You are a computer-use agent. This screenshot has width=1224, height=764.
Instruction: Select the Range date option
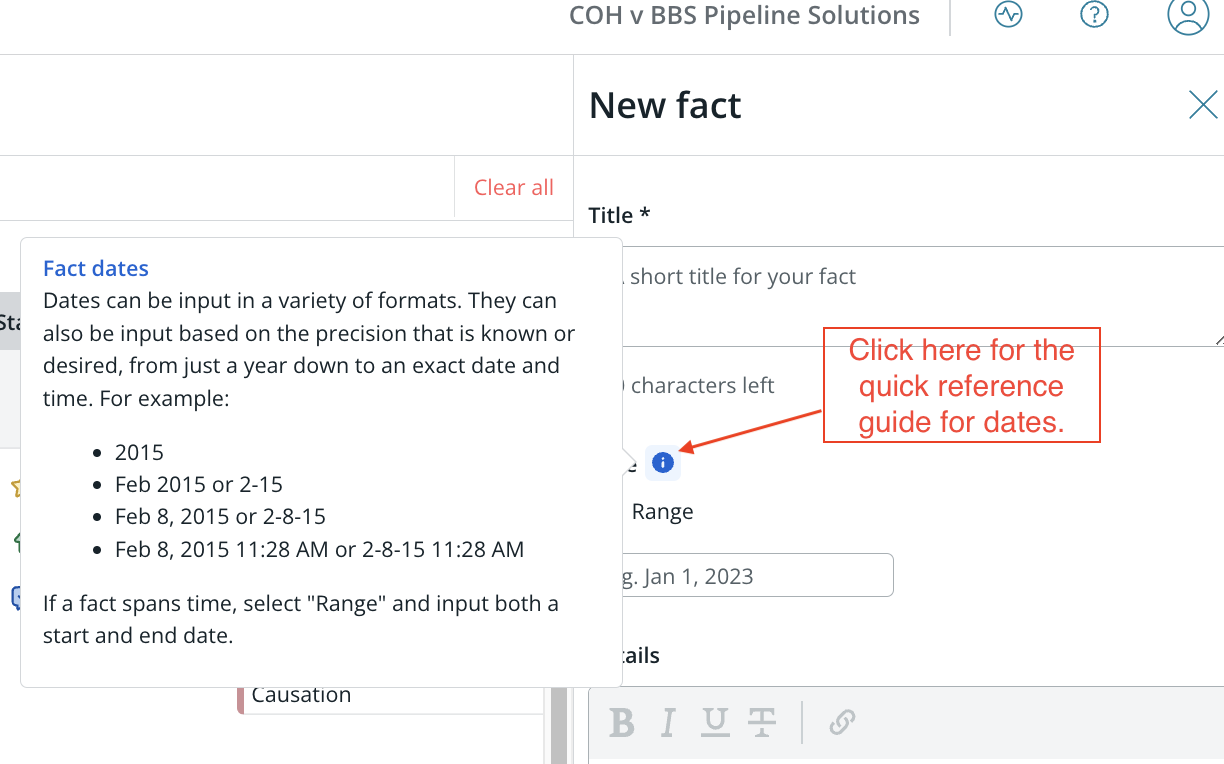(662, 512)
